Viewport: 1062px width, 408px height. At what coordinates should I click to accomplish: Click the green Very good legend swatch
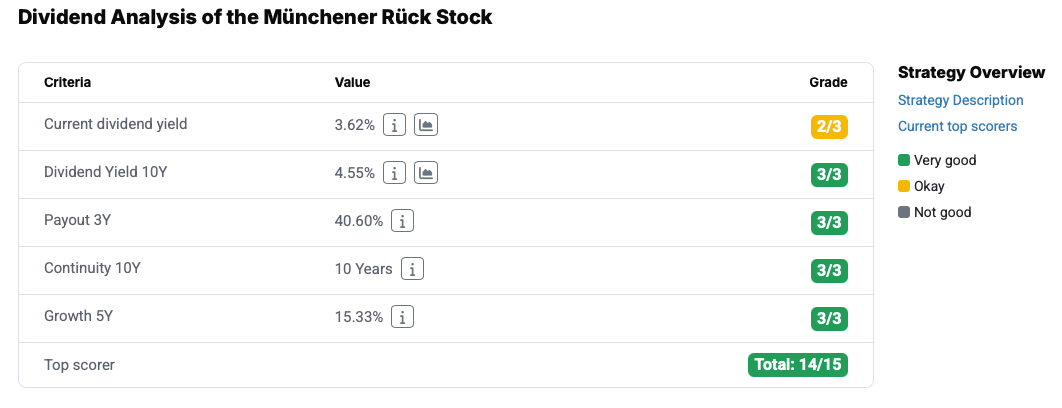click(904, 160)
